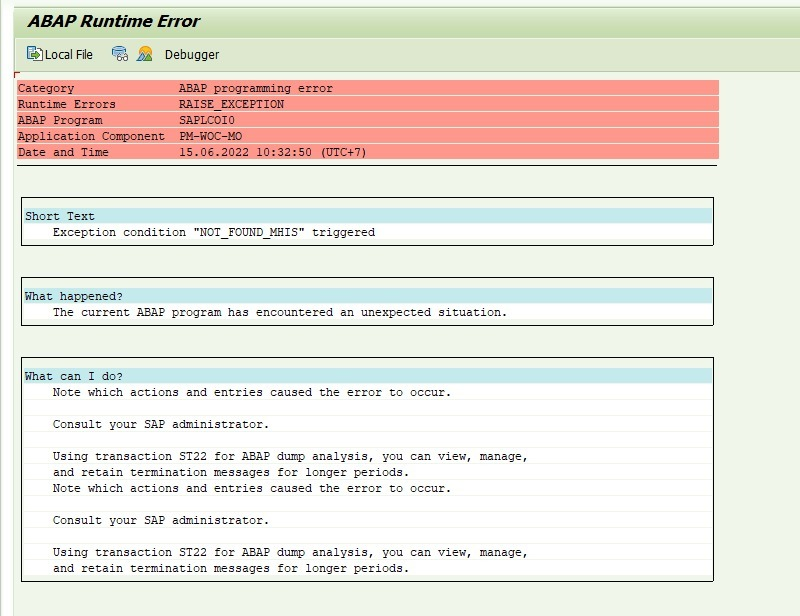Viewport: 800px width, 616px height.
Task: Select the What can I do? header
Action: tap(74, 376)
